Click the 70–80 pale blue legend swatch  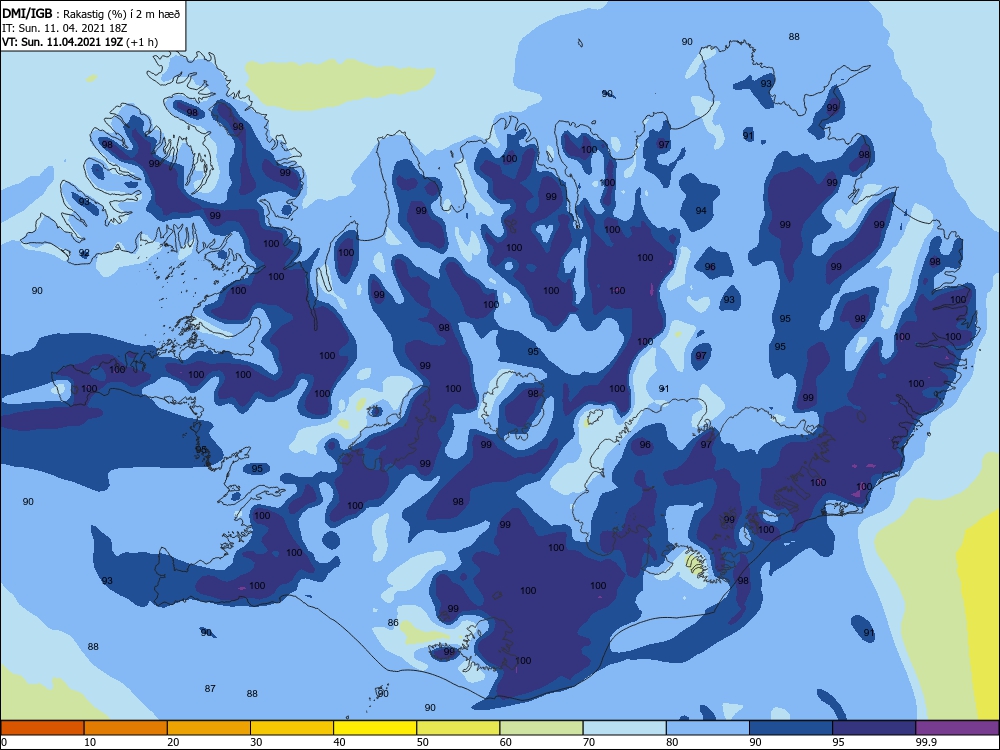pos(624,728)
